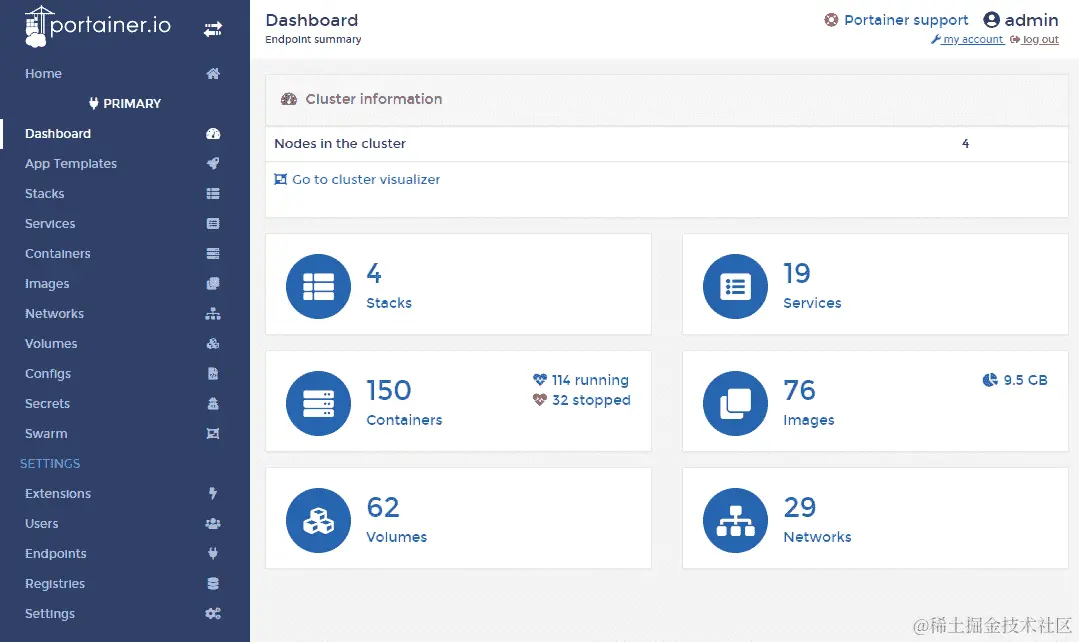Image resolution: width=1079 pixels, height=642 pixels.
Task: Click the Services tile round icon
Action: pos(735,286)
